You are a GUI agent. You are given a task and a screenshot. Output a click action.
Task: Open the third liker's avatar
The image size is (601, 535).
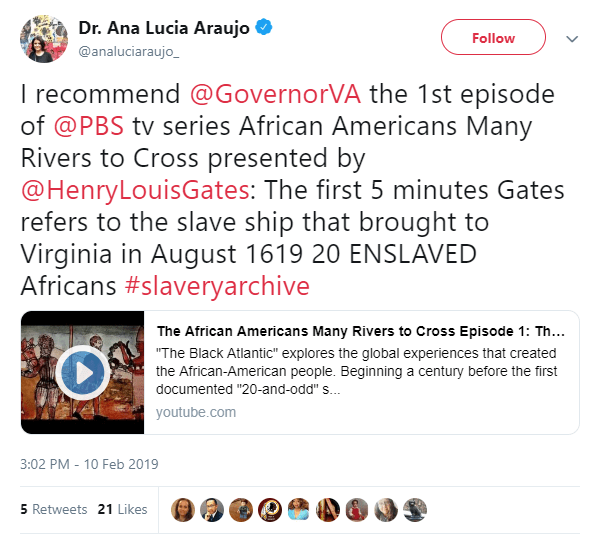[241, 510]
